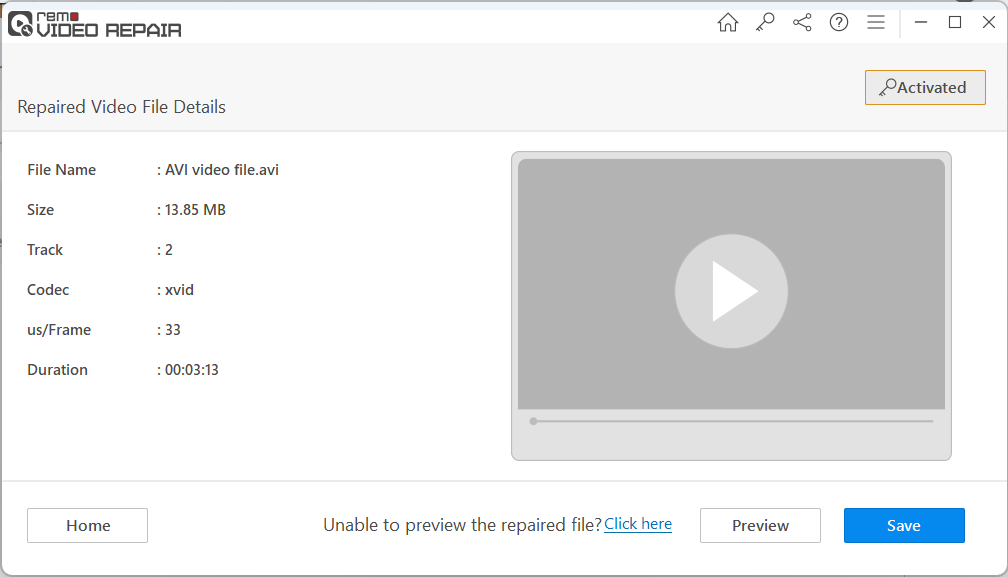Select the "AVI video file.avi" file name
Image resolution: width=1008 pixels, height=577 pixels.
(221, 170)
